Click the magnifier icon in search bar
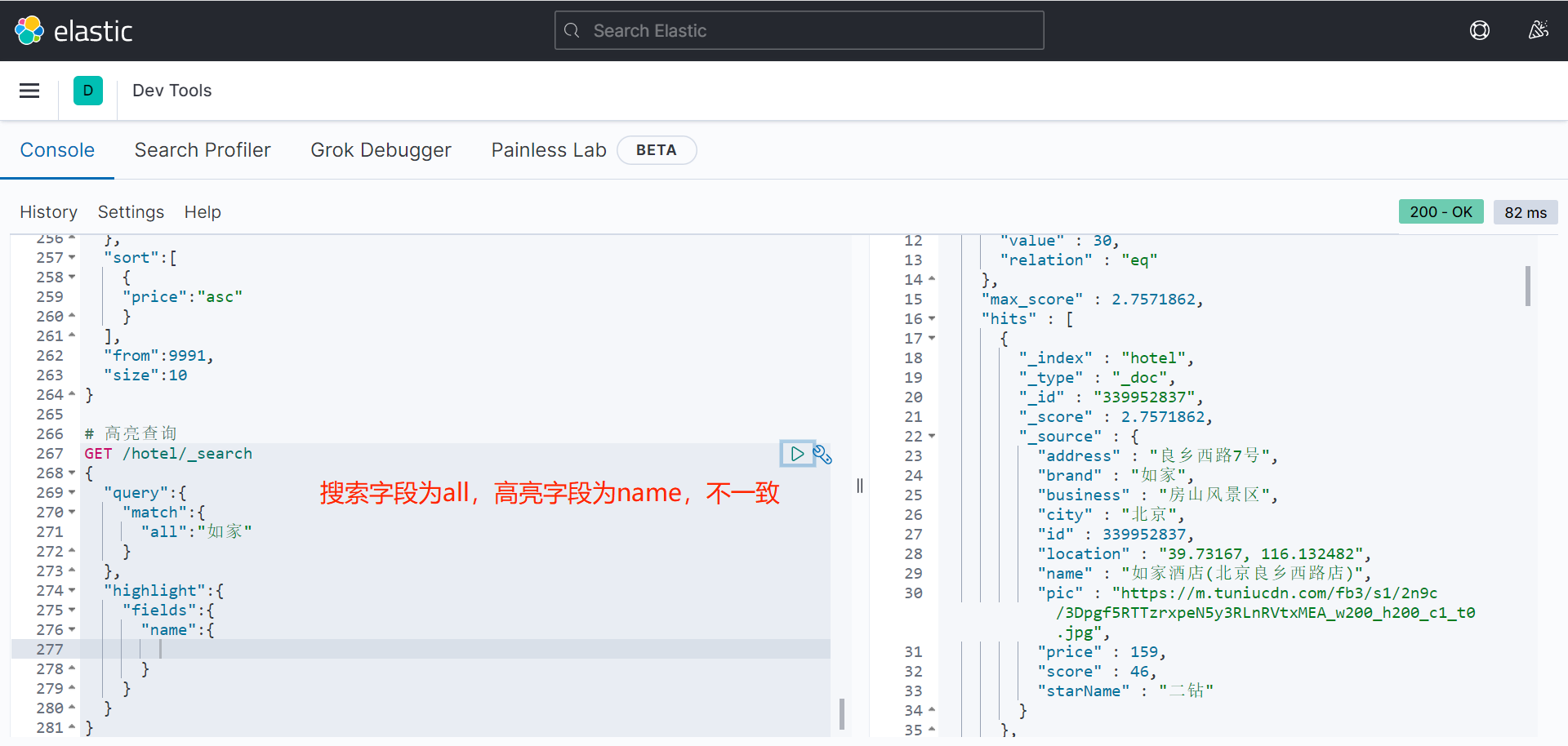Image resolution: width=1568 pixels, height=746 pixels. tap(572, 30)
